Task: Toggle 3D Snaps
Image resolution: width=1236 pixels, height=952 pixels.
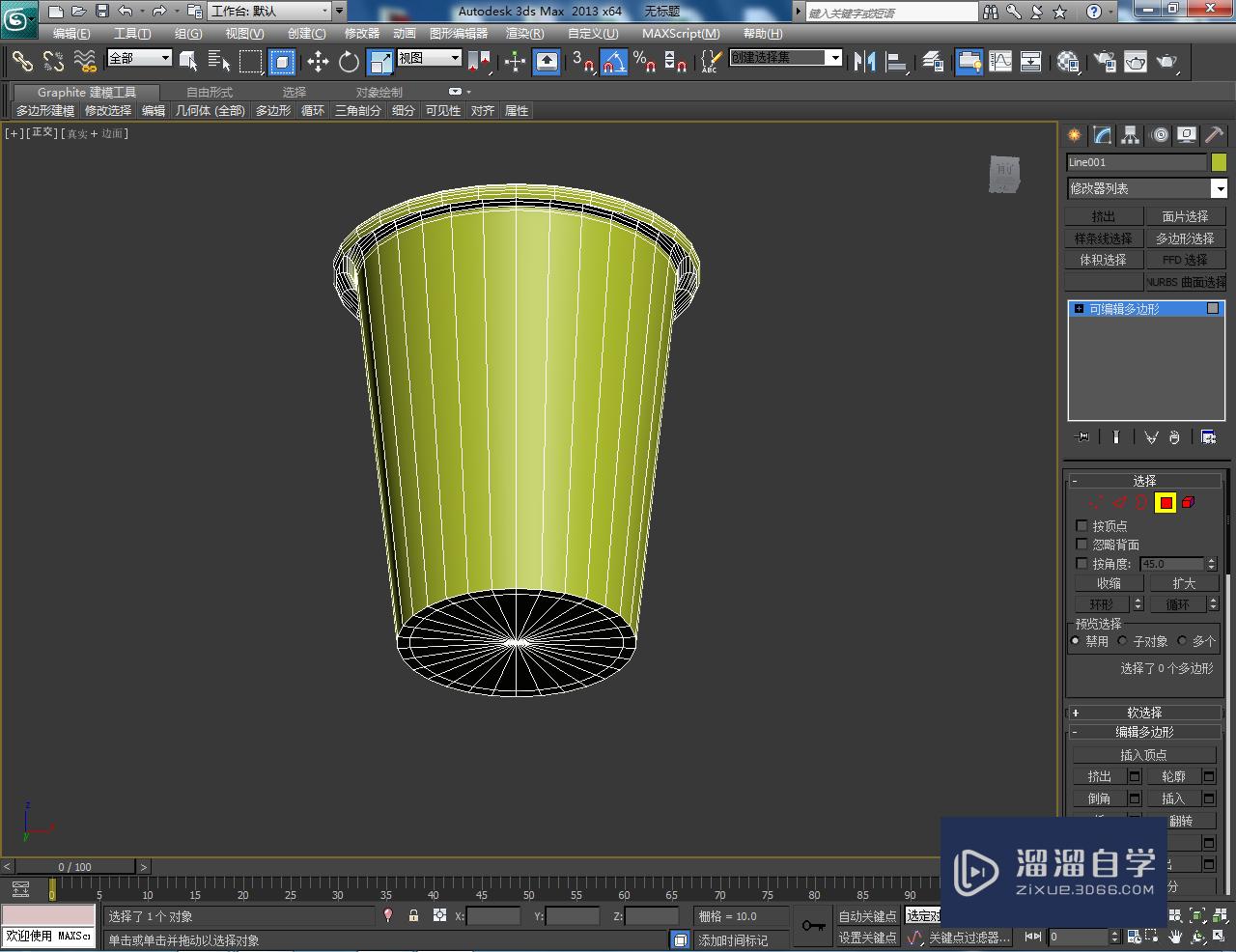Action: point(583,62)
